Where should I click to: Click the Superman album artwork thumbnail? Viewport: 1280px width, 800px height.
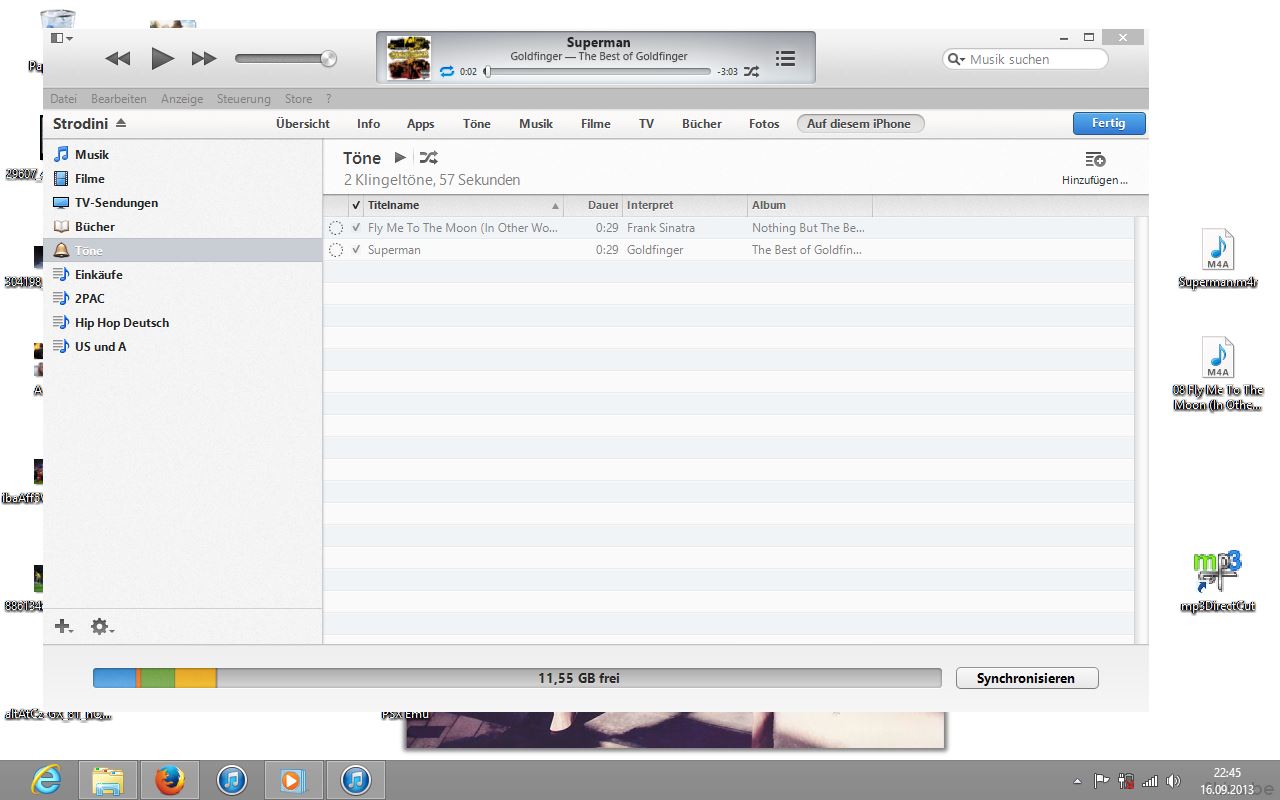coord(409,58)
